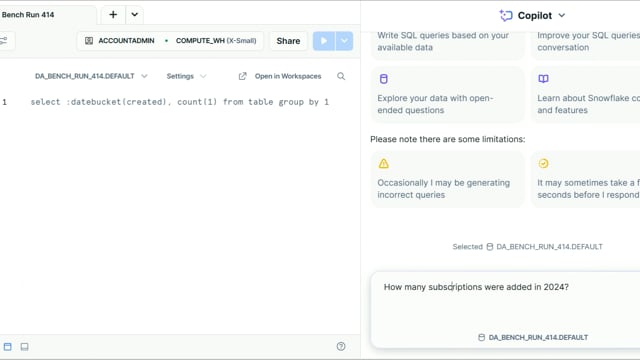
Task: Toggle the bottom panel layout icon
Action: (24, 347)
